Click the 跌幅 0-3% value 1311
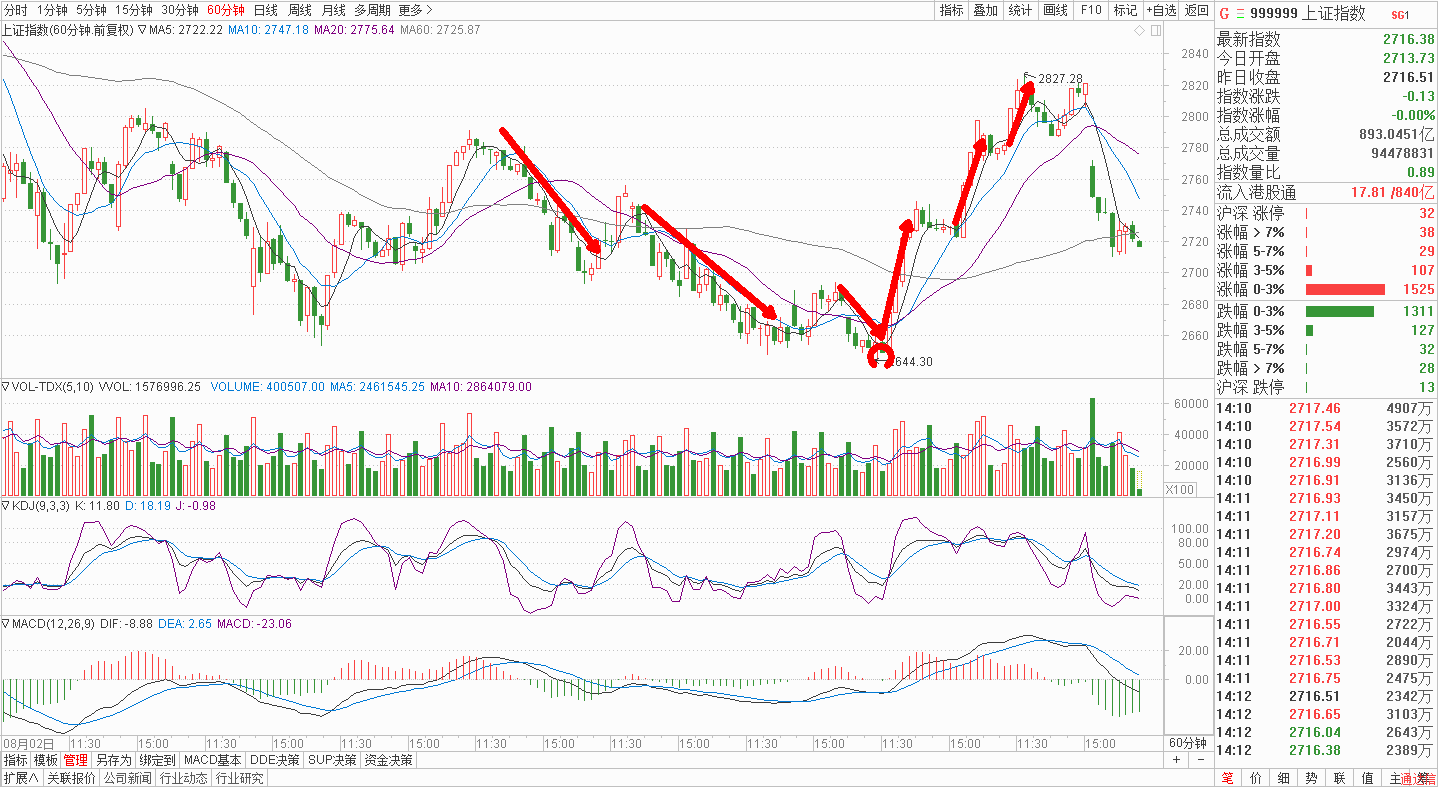Screen dimensions: 1438x787 [1418, 312]
